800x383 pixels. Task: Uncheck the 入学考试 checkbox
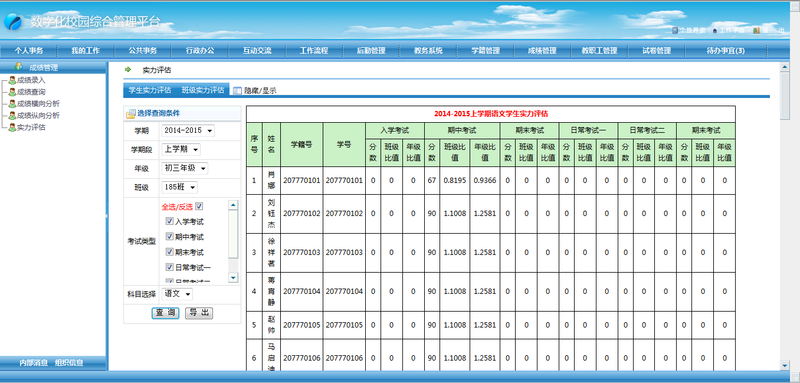pos(169,222)
